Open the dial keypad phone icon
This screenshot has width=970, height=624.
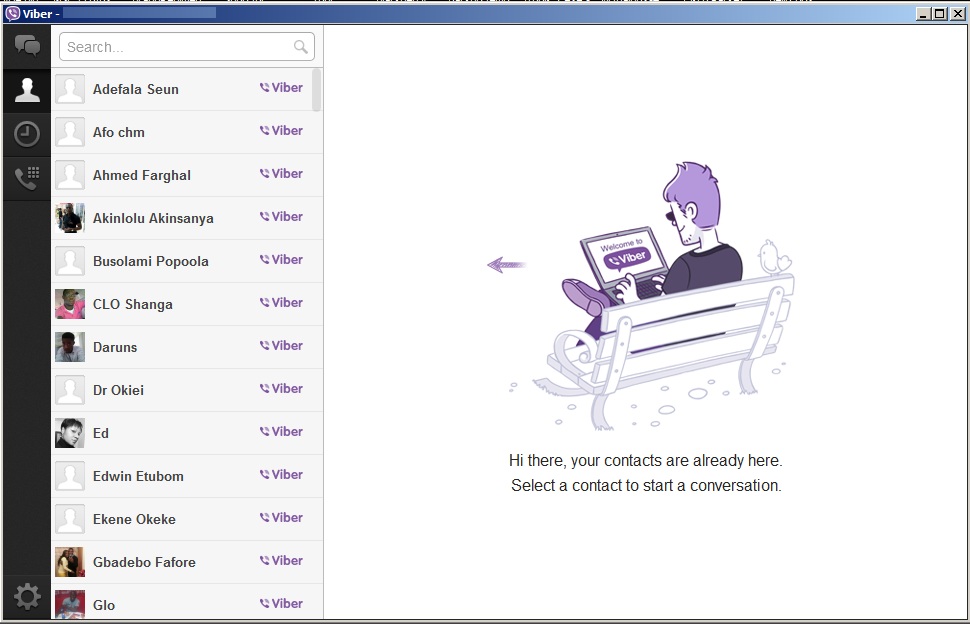point(27,178)
